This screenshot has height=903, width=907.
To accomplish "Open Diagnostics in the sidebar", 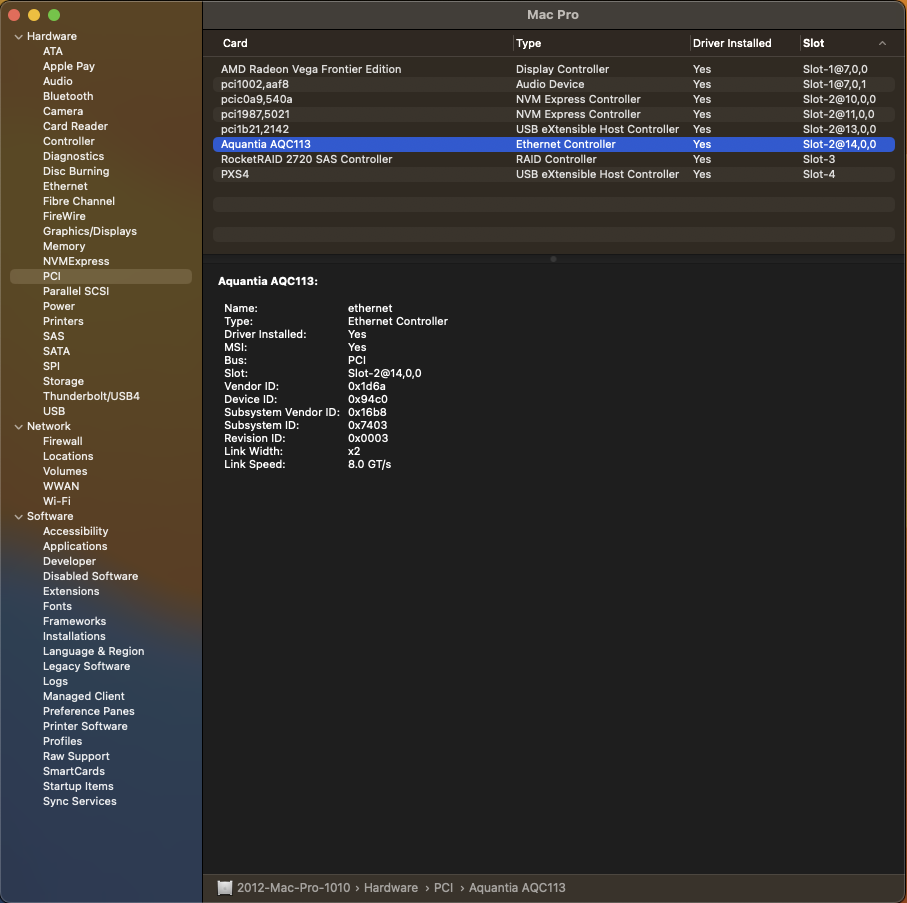I will [73, 157].
